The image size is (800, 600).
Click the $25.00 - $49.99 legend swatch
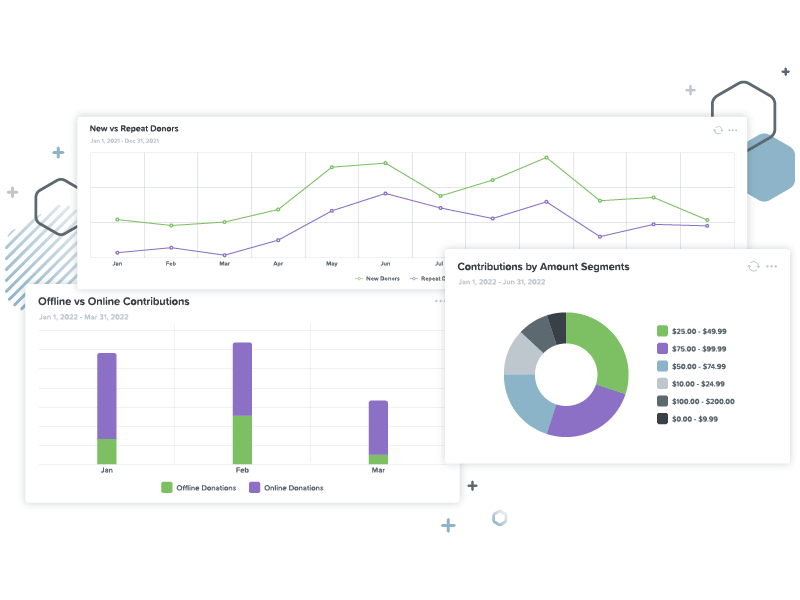point(662,331)
